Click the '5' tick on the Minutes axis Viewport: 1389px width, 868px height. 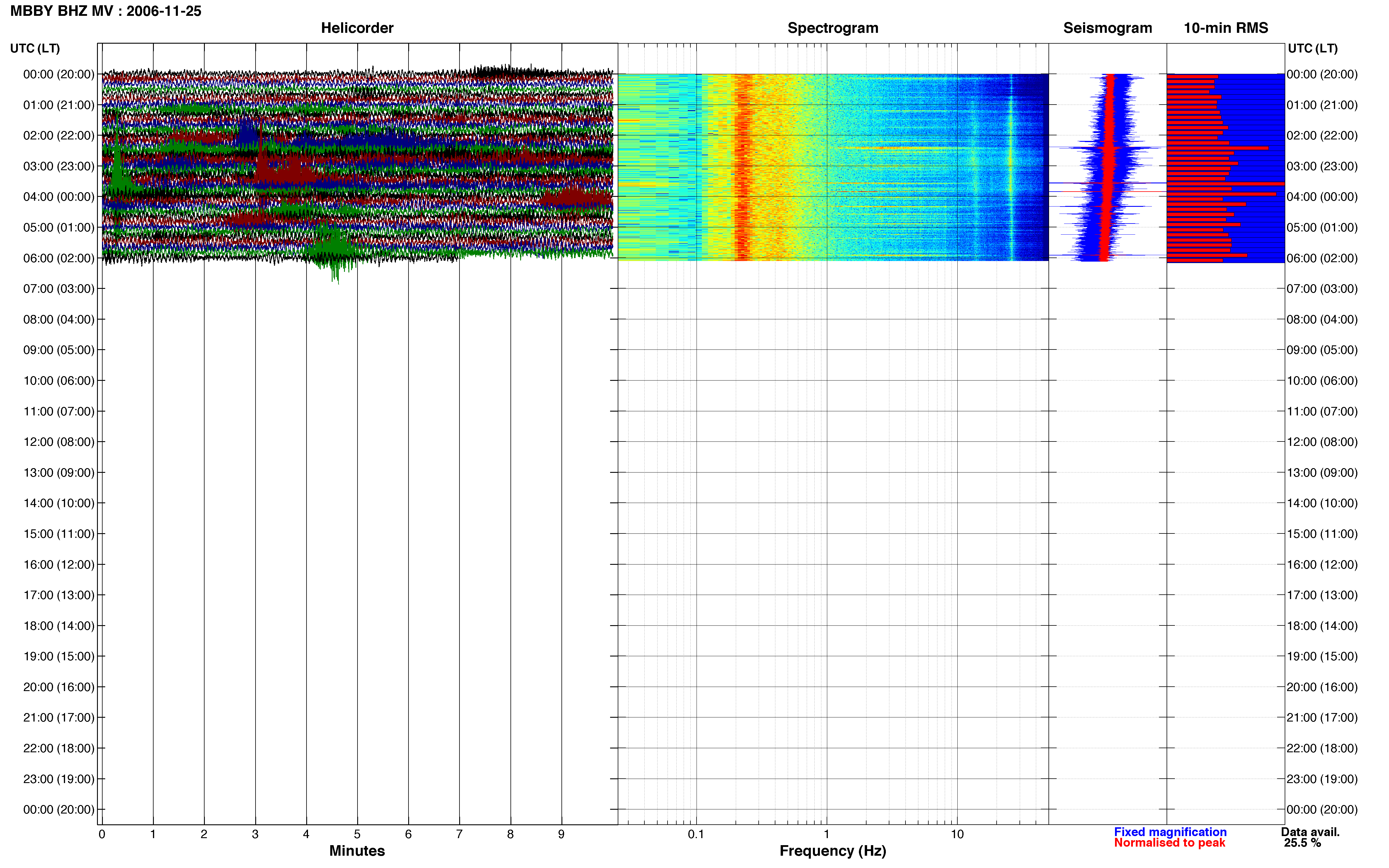coord(357,834)
